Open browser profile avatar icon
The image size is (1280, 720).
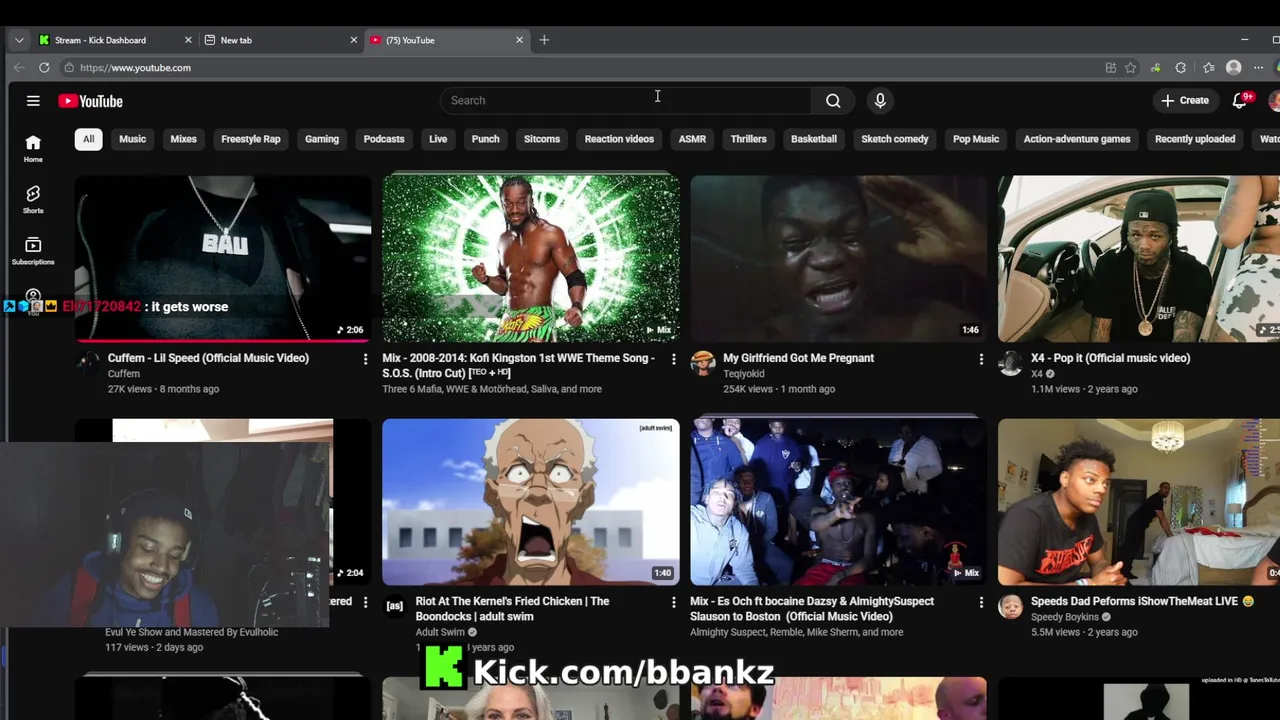[x=1233, y=67]
